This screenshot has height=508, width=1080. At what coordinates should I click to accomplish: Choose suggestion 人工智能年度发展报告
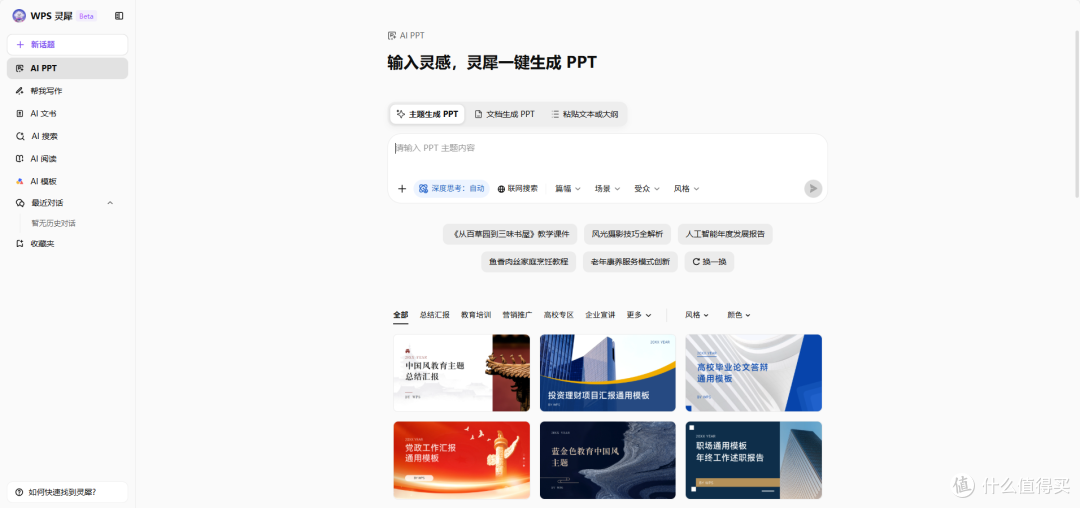pyautogui.click(x=725, y=234)
